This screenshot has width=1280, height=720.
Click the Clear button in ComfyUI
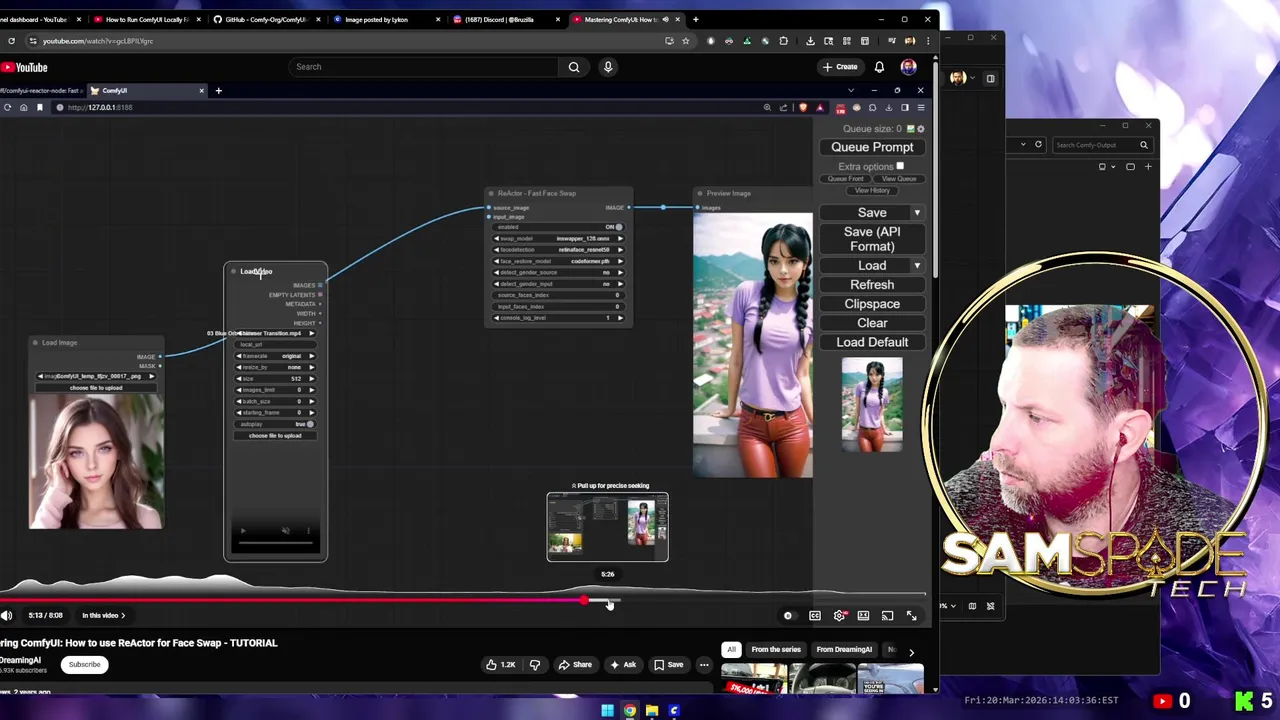pyautogui.click(x=872, y=323)
